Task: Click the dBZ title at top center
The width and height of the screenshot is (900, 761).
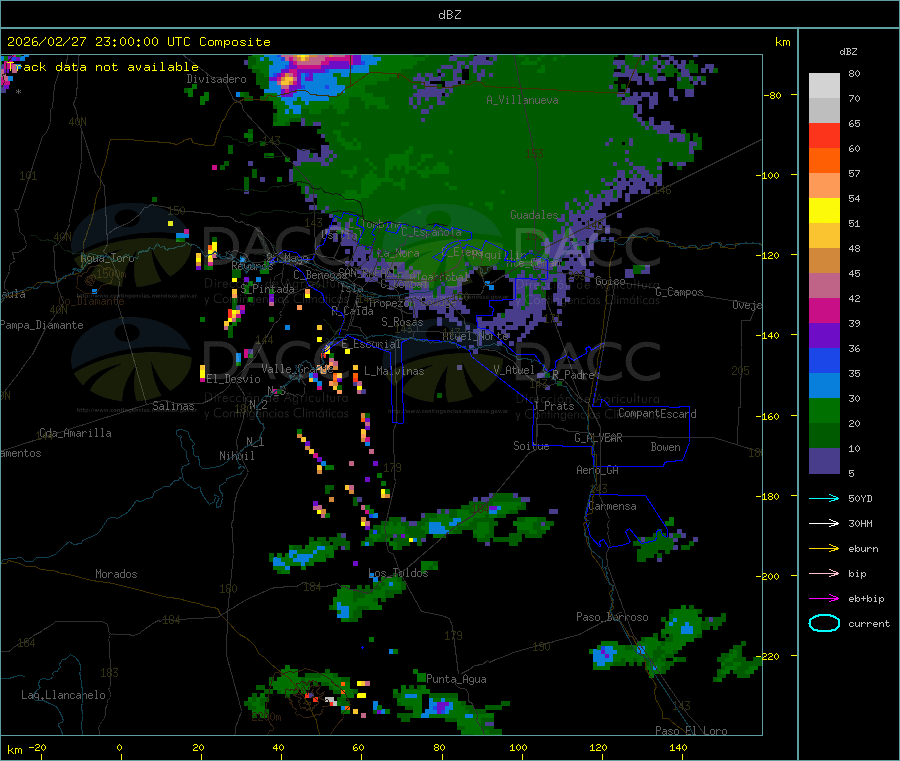Action: [449, 14]
